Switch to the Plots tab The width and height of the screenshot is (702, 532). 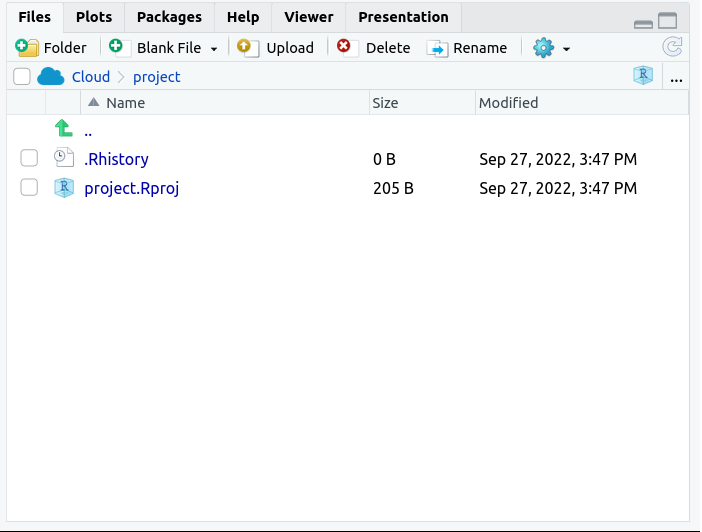[94, 17]
